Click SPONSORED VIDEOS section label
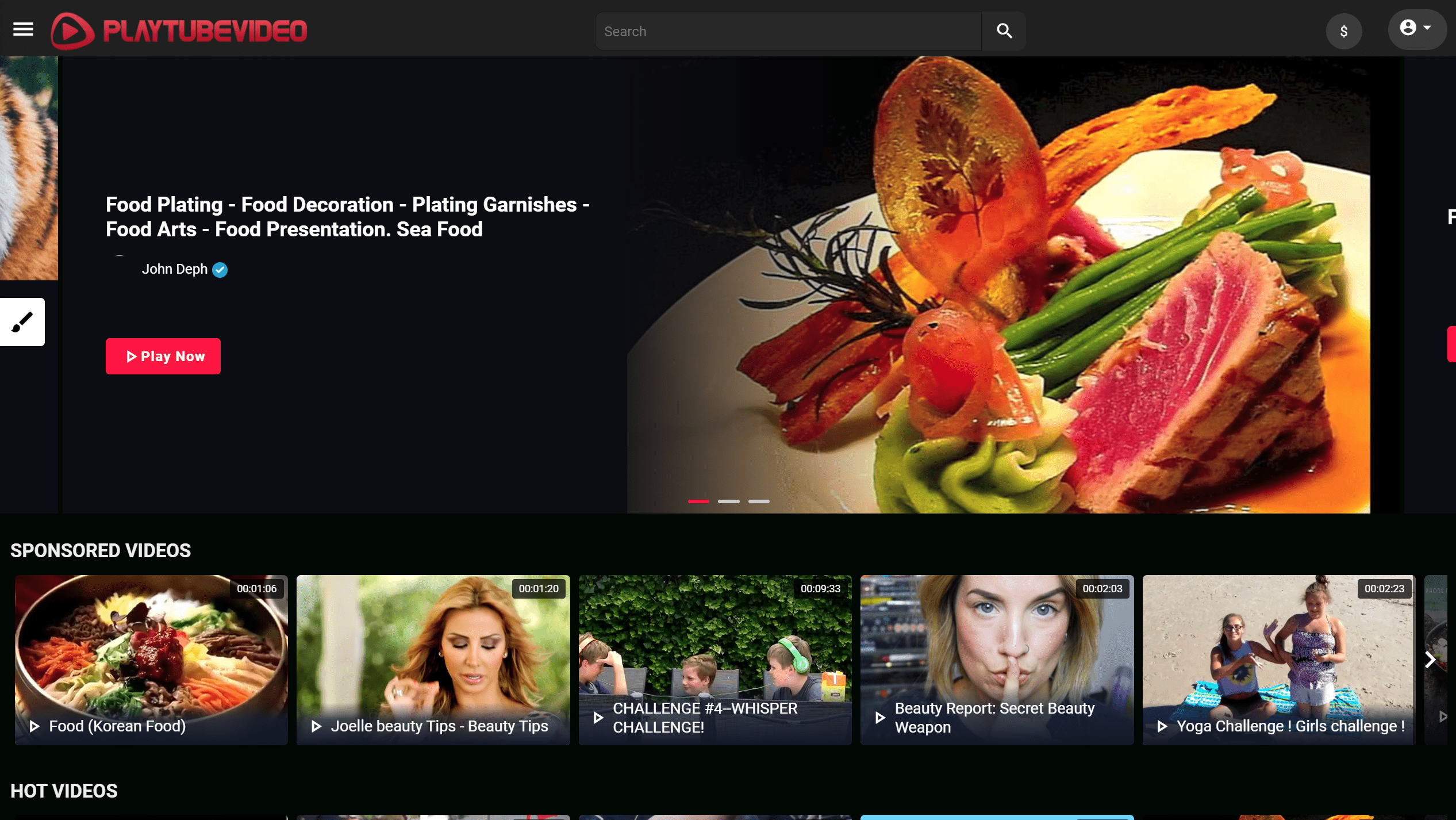 pos(100,550)
